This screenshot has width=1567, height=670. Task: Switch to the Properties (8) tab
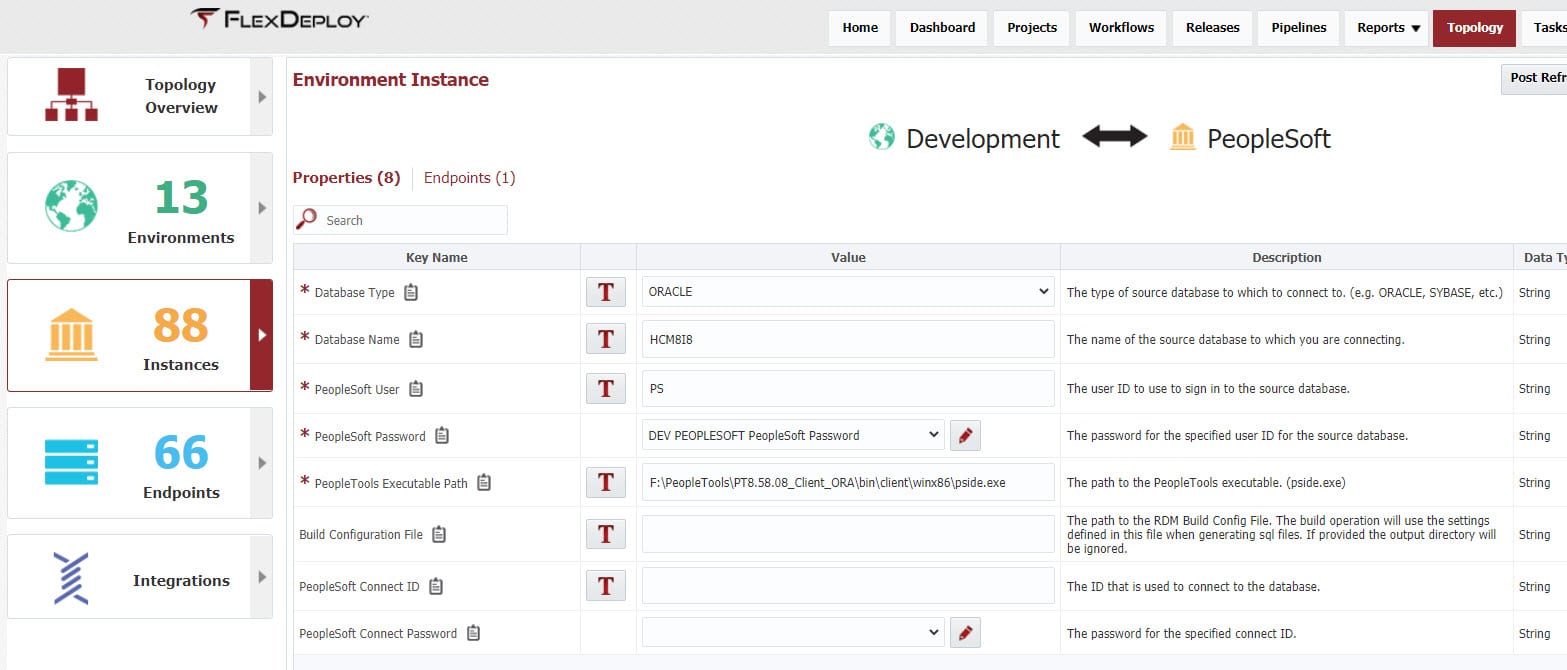click(346, 178)
